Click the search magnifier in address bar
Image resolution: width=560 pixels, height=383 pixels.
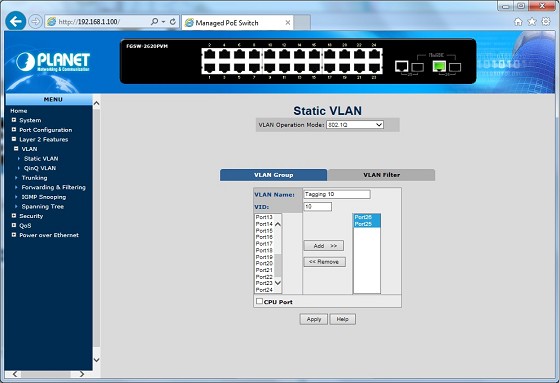(154, 22)
